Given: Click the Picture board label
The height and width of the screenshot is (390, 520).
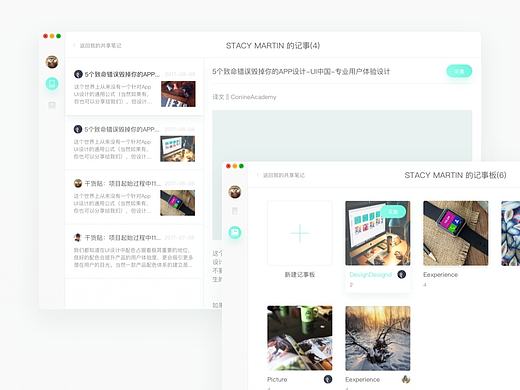Looking at the screenshot, I should [x=277, y=379].
